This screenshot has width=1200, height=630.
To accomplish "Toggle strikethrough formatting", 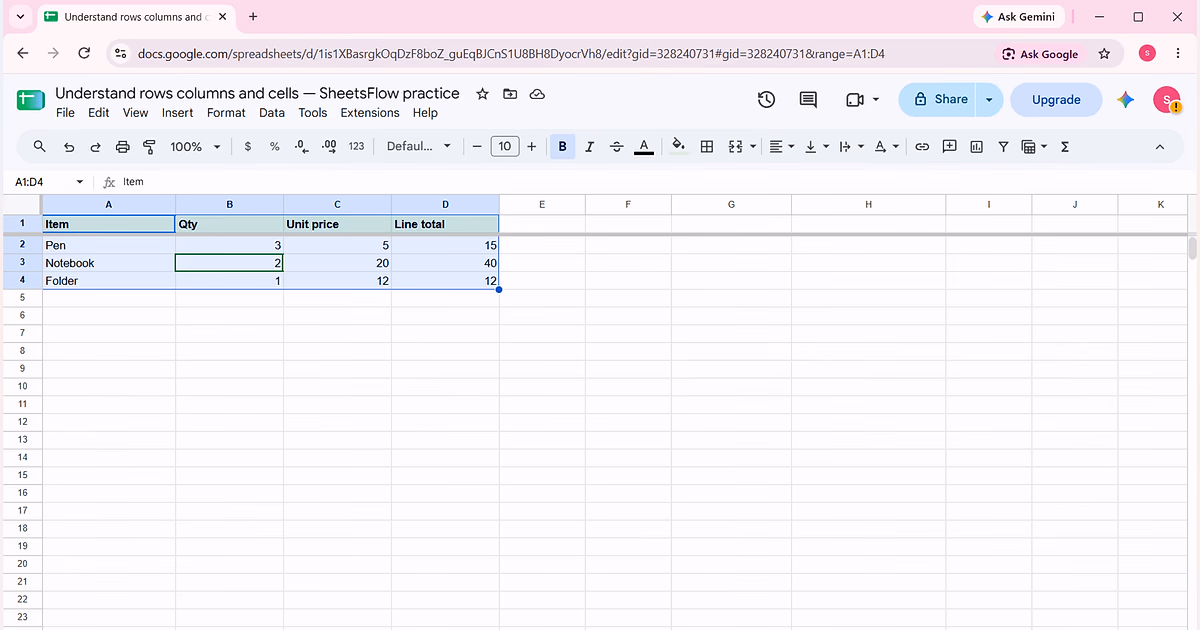I will (x=616, y=146).
